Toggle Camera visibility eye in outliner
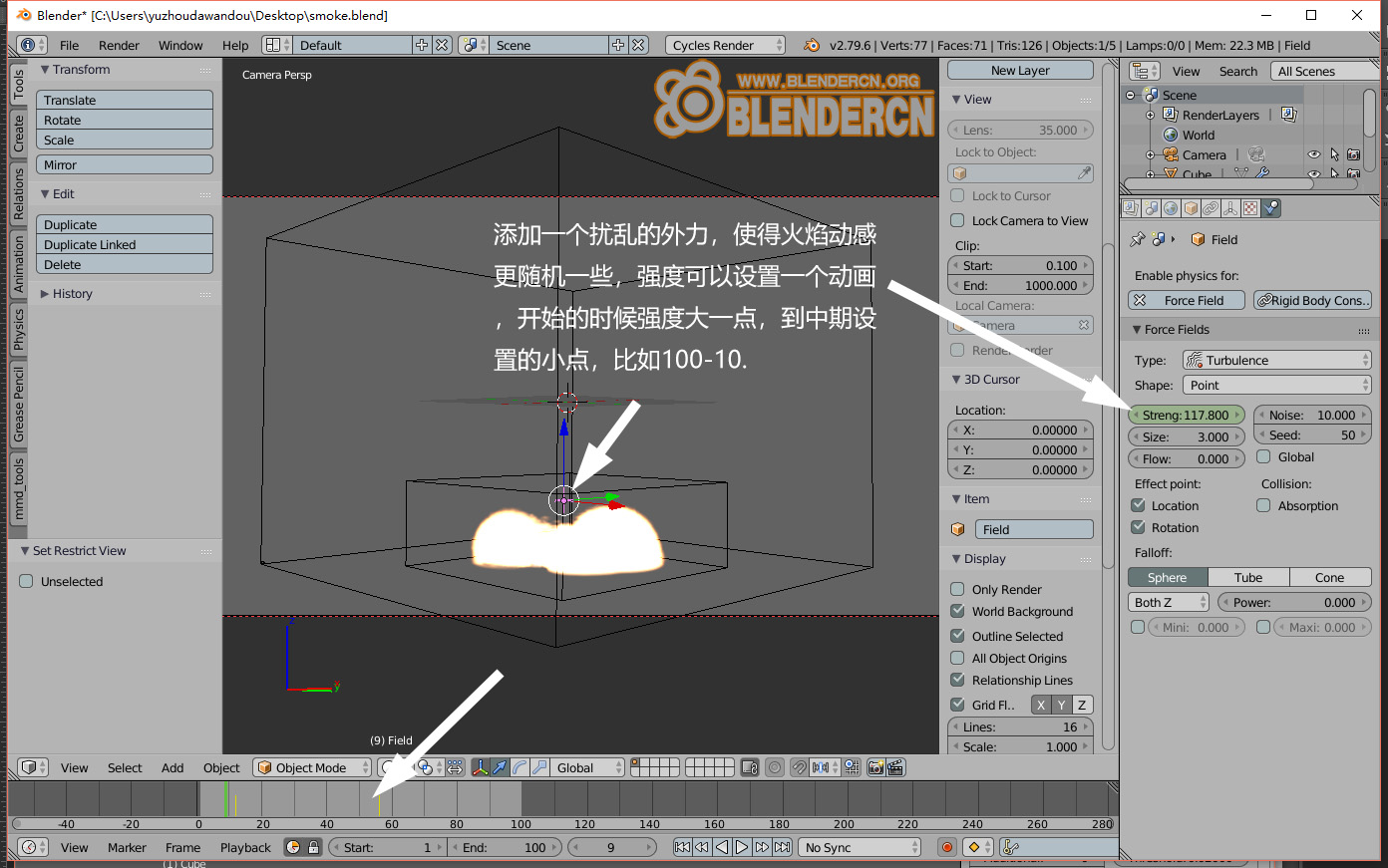This screenshot has width=1388, height=868. click(x=1314, y=154)
